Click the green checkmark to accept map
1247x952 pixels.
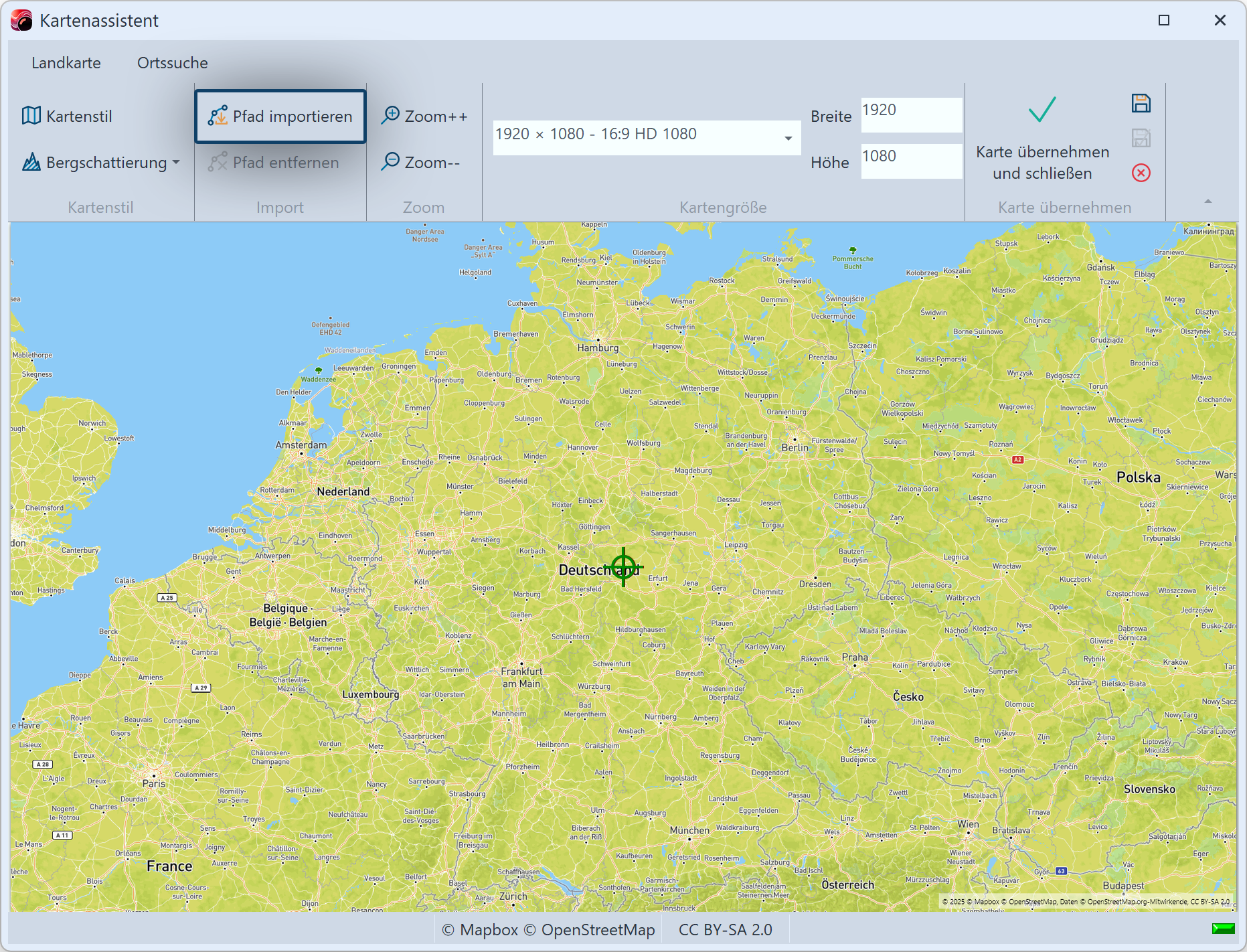click(x=1042, y=110)
